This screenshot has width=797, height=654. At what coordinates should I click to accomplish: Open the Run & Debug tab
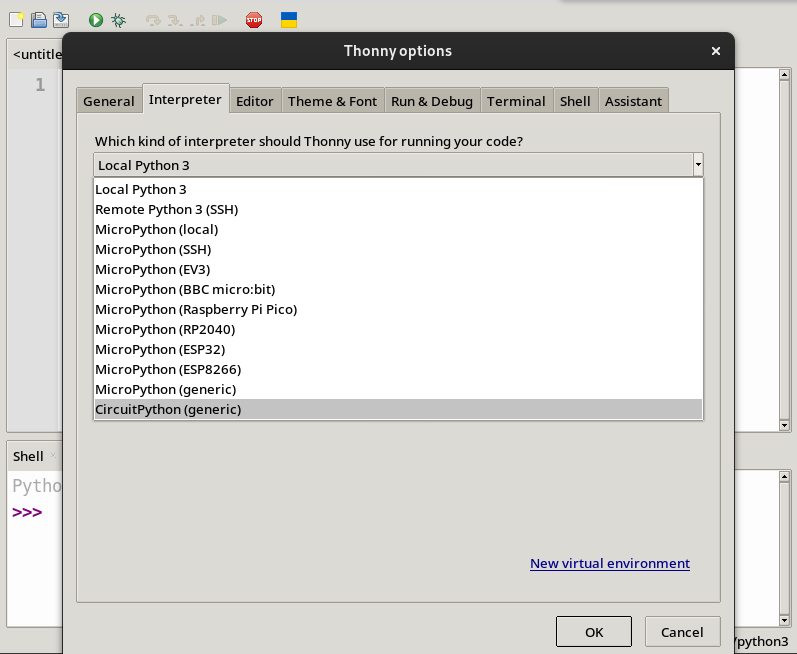(432, 101)
